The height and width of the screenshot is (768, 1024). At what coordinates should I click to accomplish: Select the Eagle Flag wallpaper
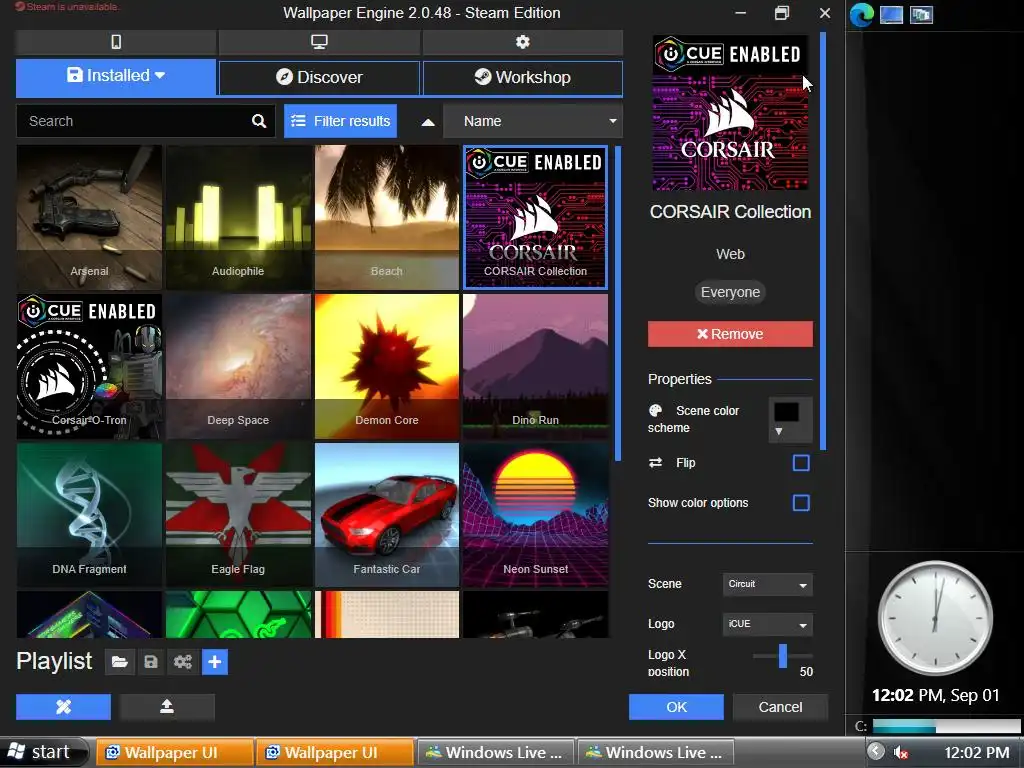click(x=238, y=515)
